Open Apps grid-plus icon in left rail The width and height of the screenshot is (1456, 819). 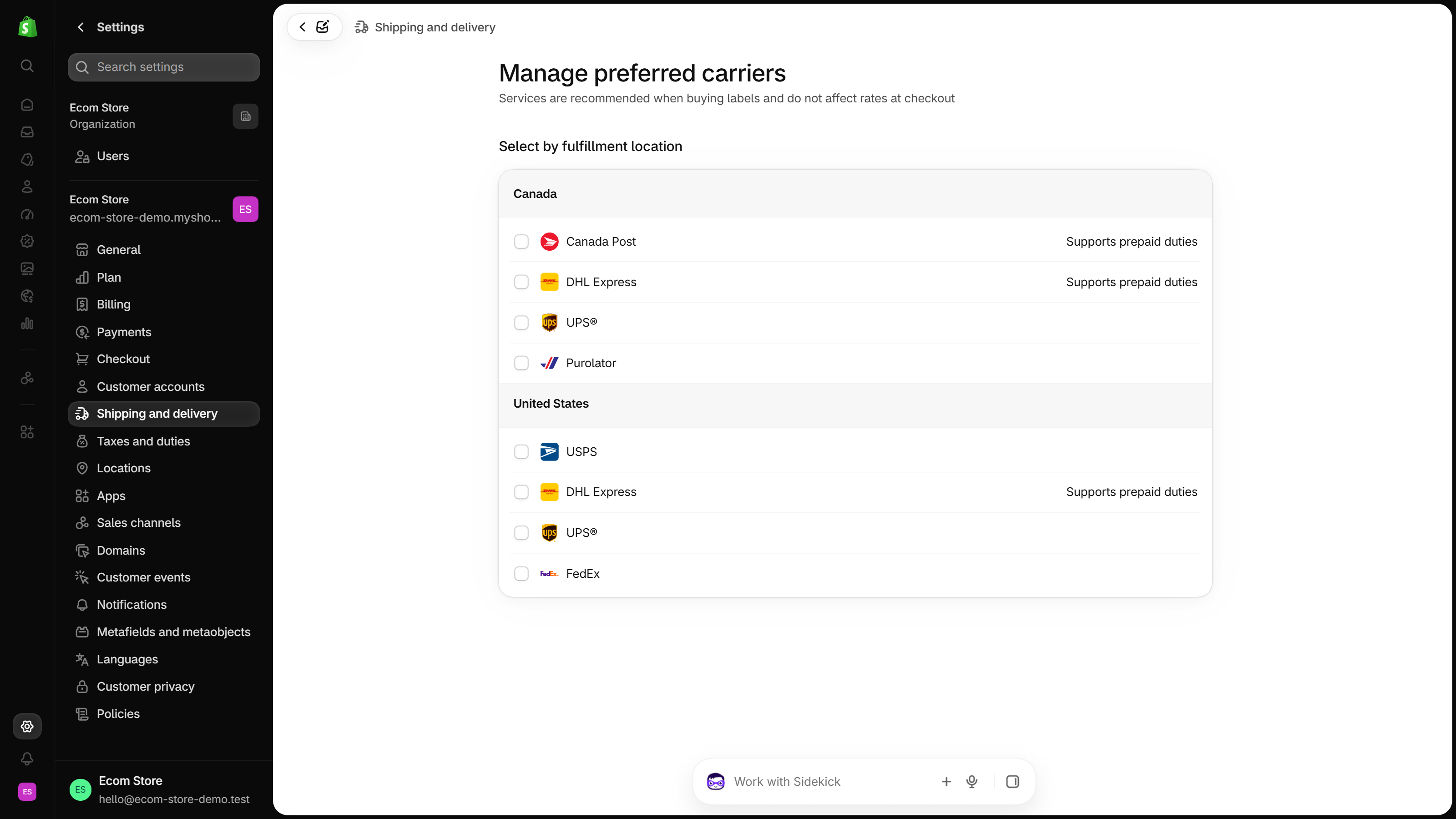[27, 432]
